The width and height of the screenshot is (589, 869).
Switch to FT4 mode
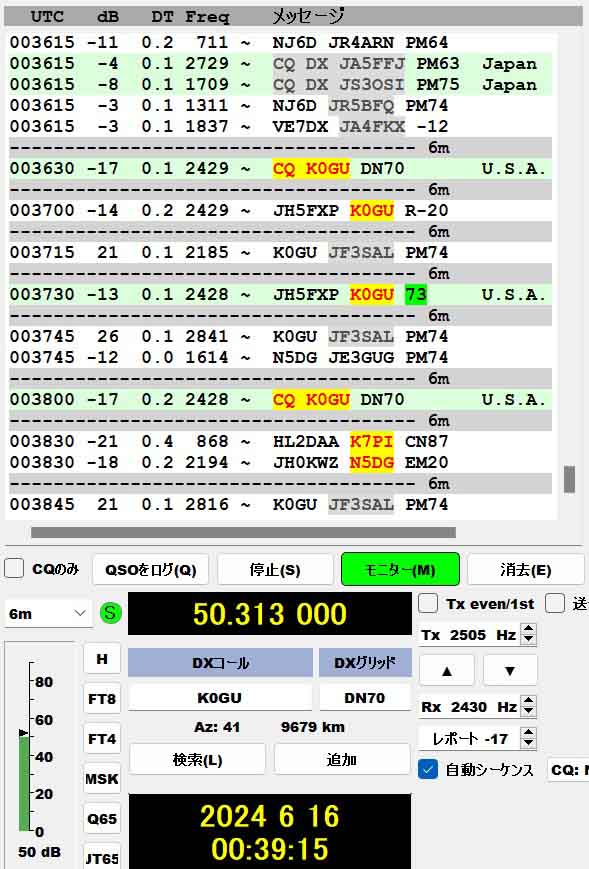[102, 739]
